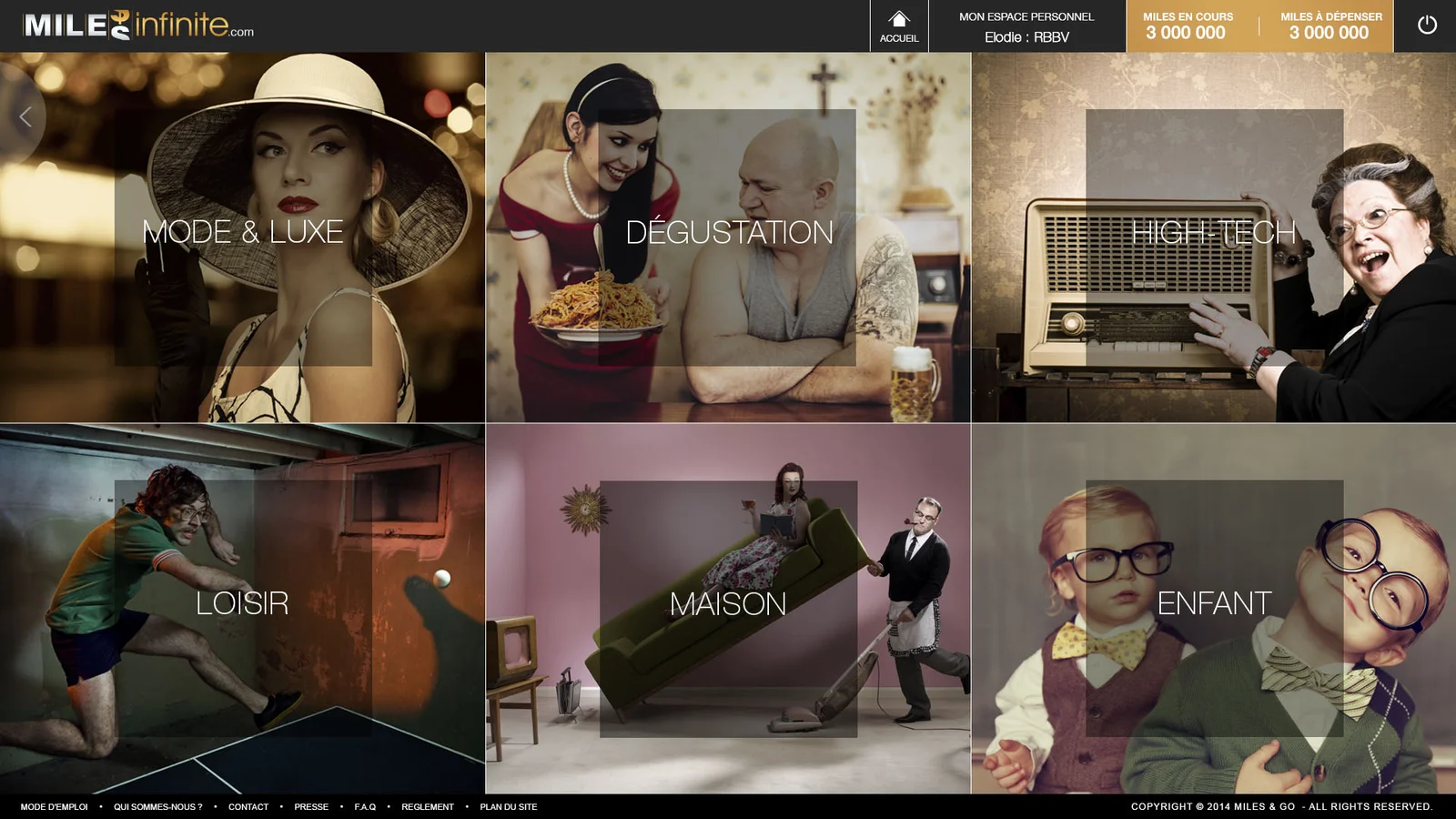Open the Mode d'emploi footer link

(x=55, y=807)
